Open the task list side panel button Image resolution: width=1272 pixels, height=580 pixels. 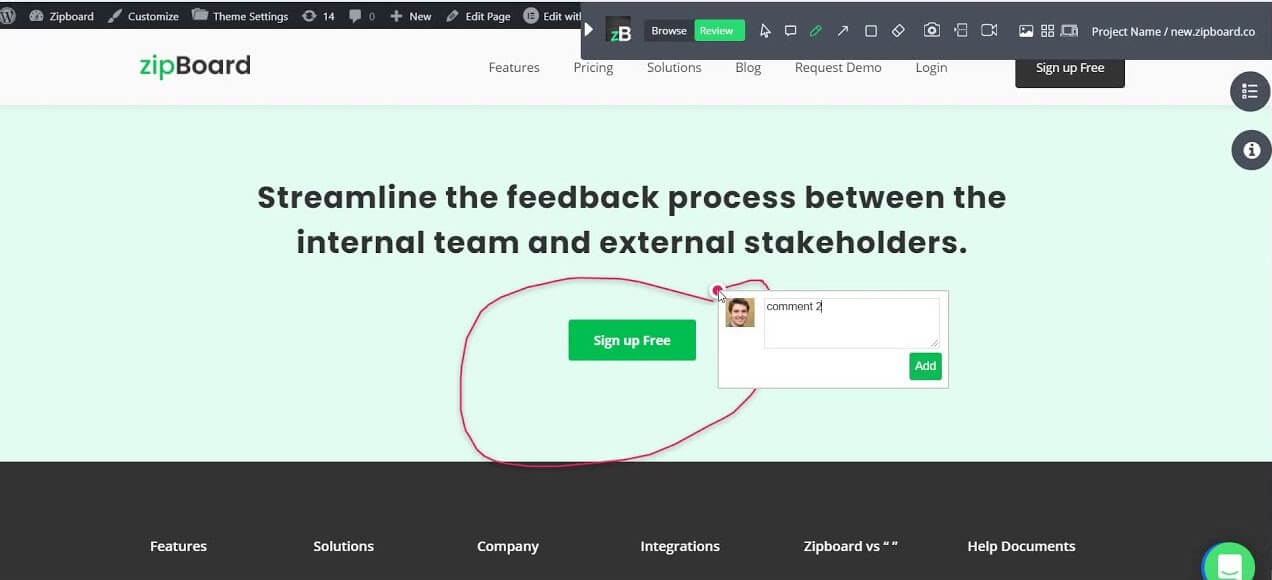[x=1250, y=91]
